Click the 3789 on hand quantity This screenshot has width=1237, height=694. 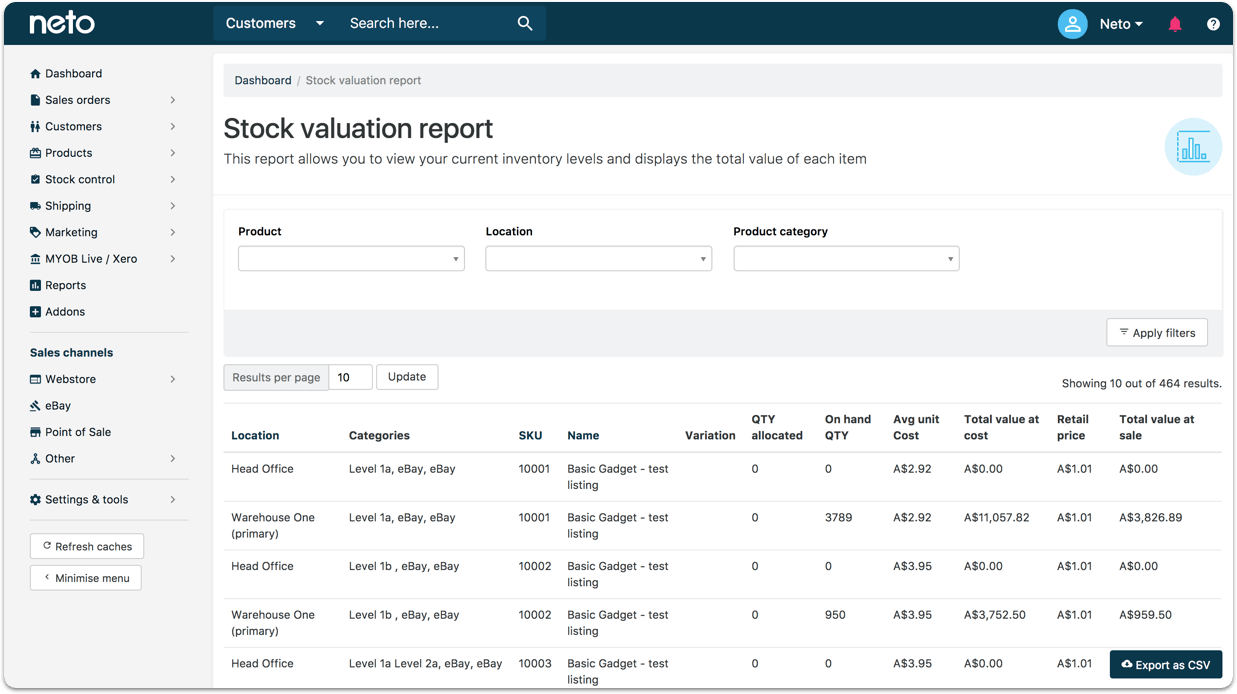tap(838, 518)
